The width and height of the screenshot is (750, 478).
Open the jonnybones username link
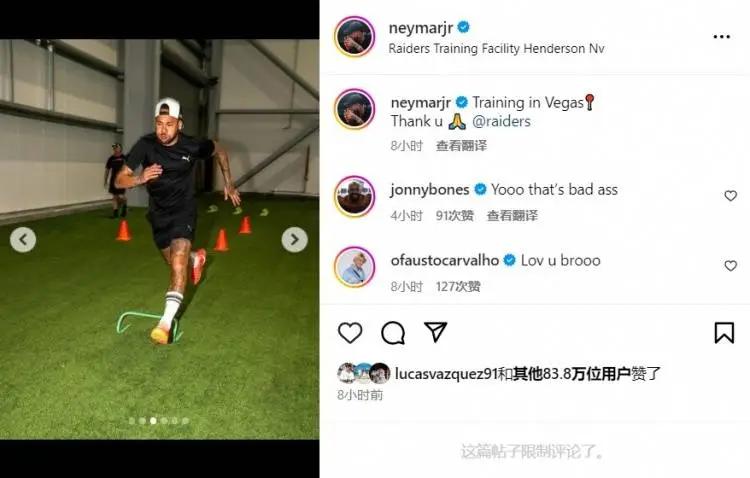click(x=430, y=189)
